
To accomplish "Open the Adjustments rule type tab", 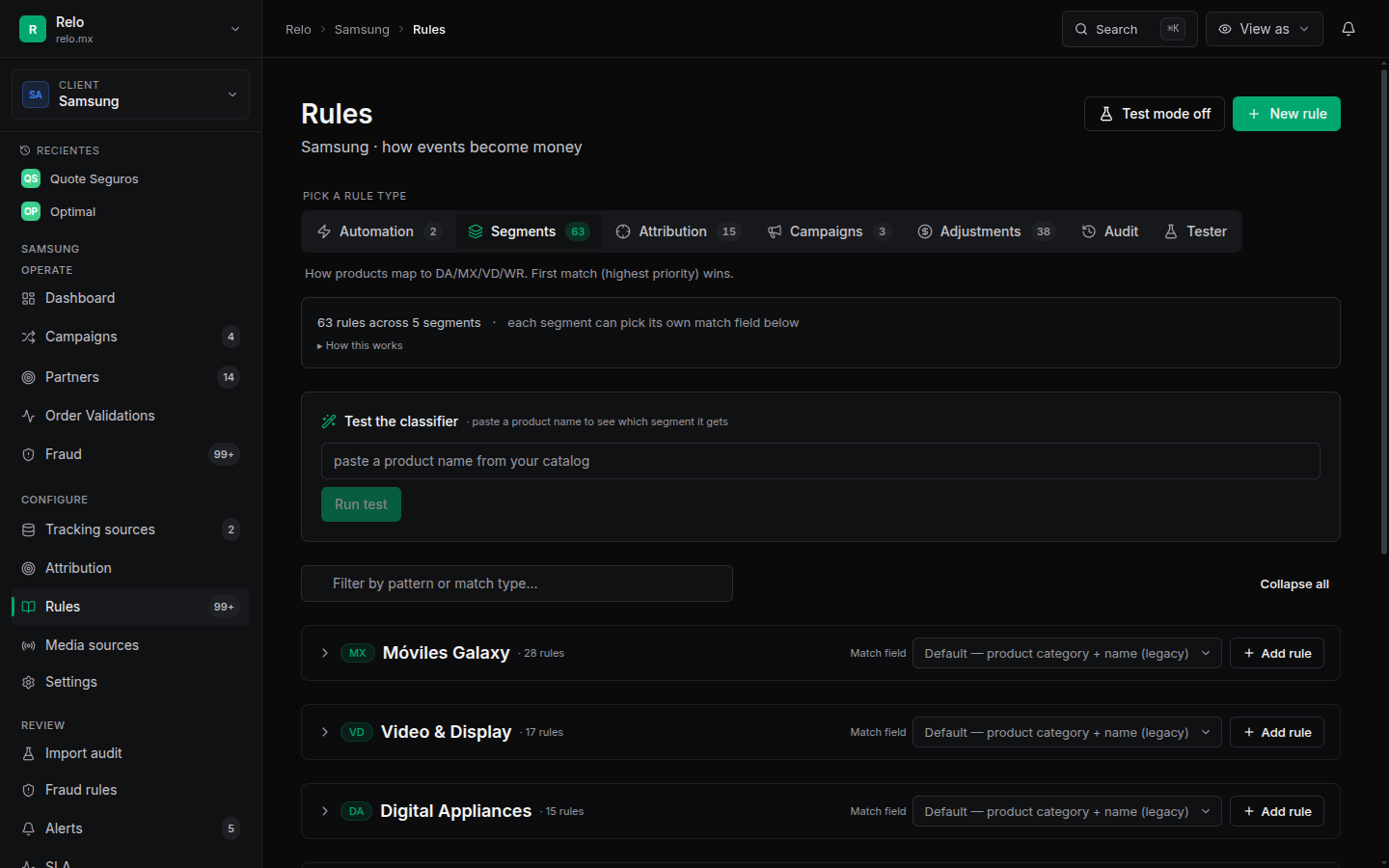I will [986, 231].
